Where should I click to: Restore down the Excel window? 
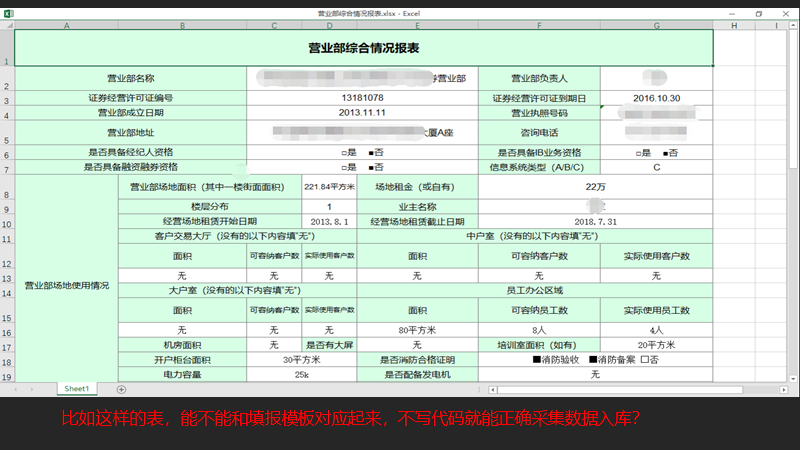[x=757, y=13]
